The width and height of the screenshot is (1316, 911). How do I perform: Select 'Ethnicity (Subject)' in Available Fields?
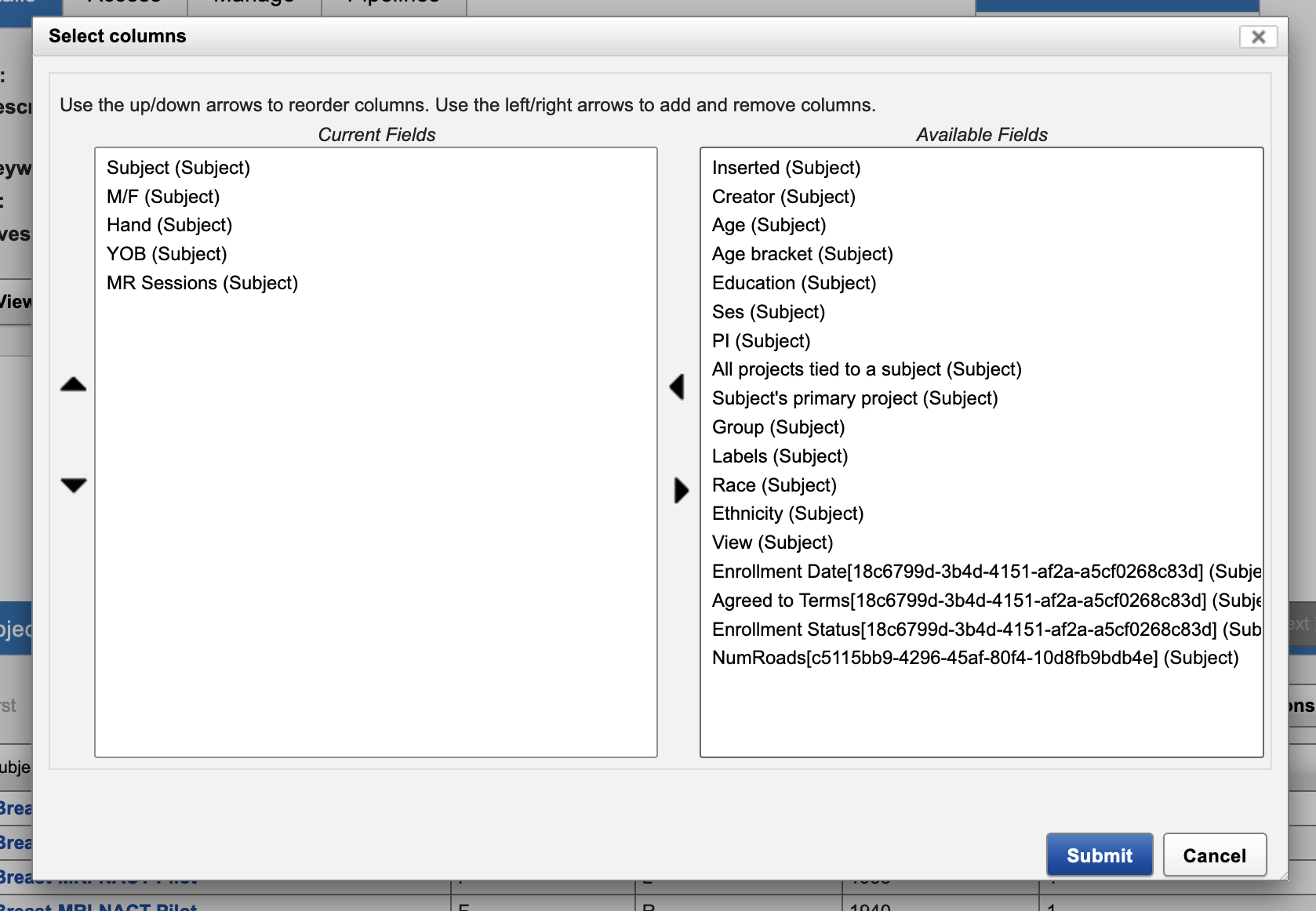point(787,514)
